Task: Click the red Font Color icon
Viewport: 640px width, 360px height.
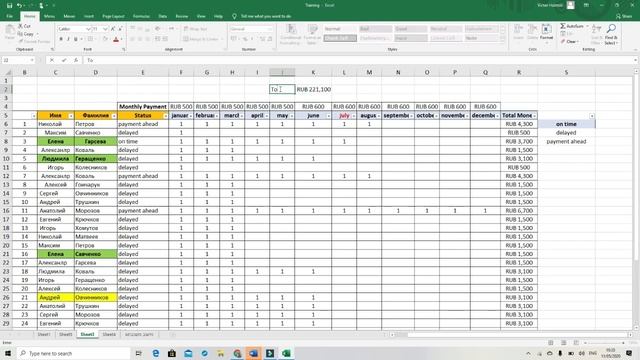Action: coord(116,39)
